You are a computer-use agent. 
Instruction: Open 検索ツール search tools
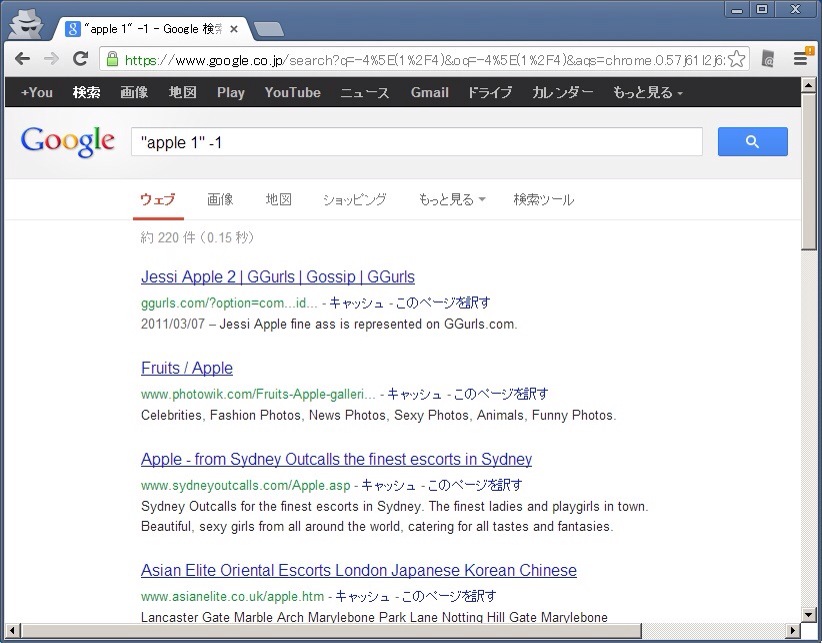[x=544, y=200]
